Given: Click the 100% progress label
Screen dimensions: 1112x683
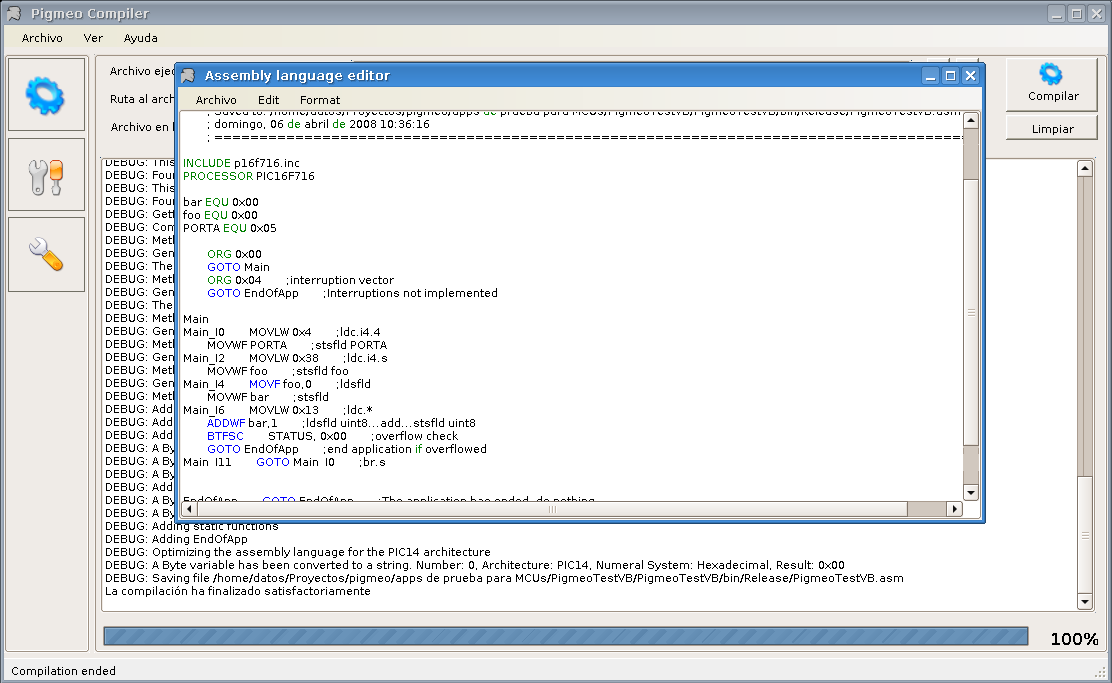Looking at the screenshot, I should tap(1074, 639).
